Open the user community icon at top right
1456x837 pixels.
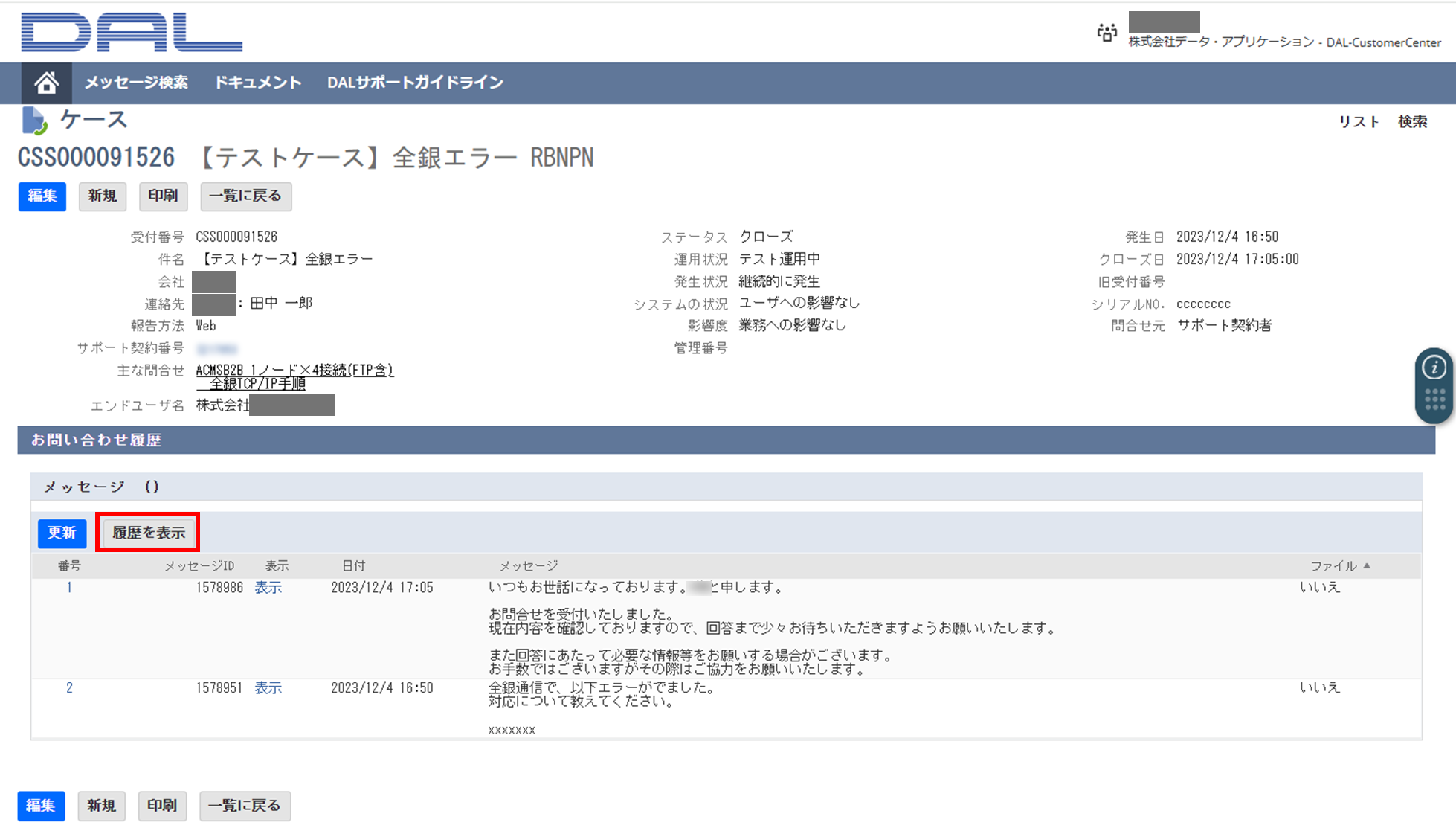pyautogui.click(x=1107, y=33)
